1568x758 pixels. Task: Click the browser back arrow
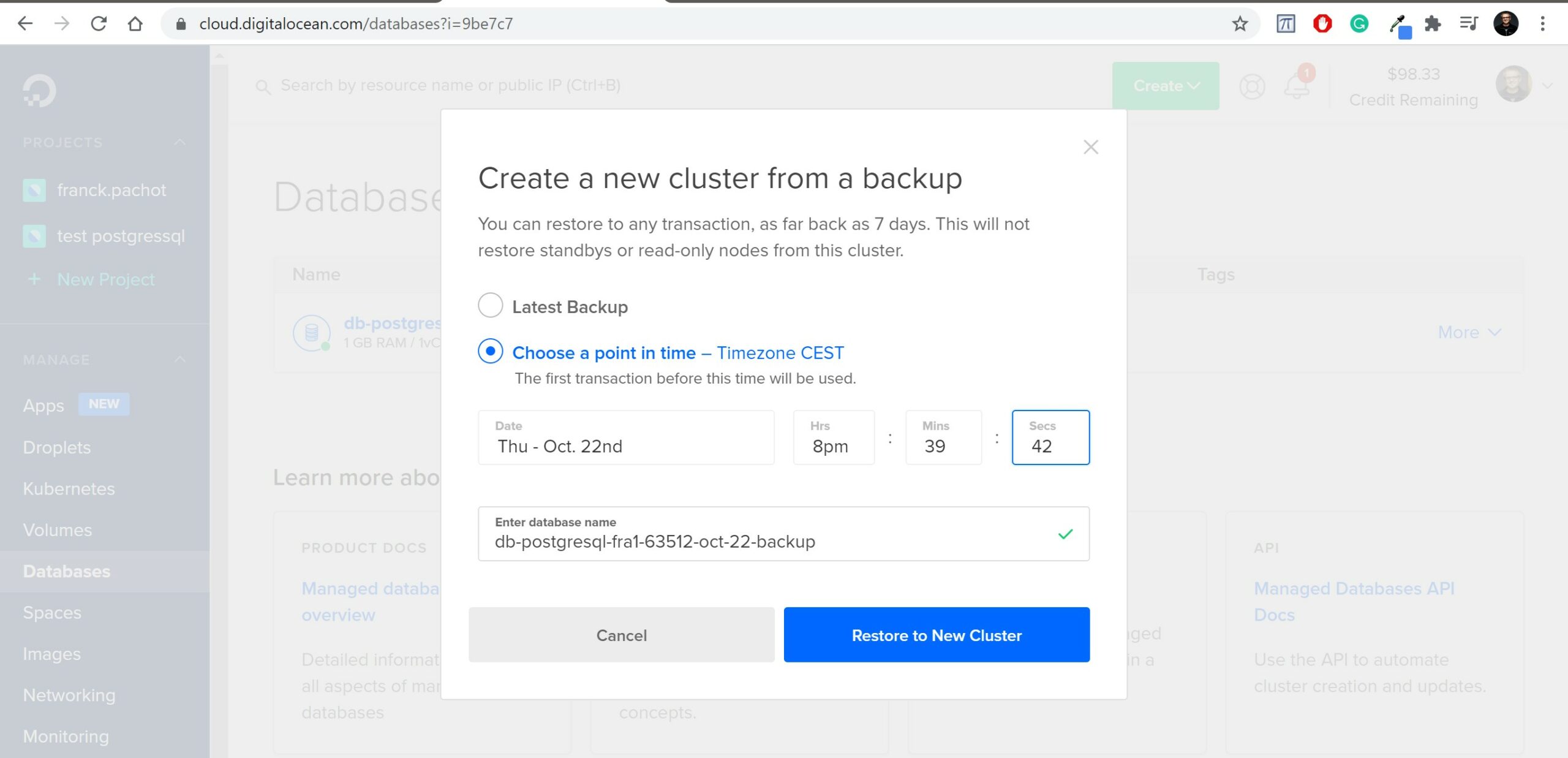click(25, 24)
